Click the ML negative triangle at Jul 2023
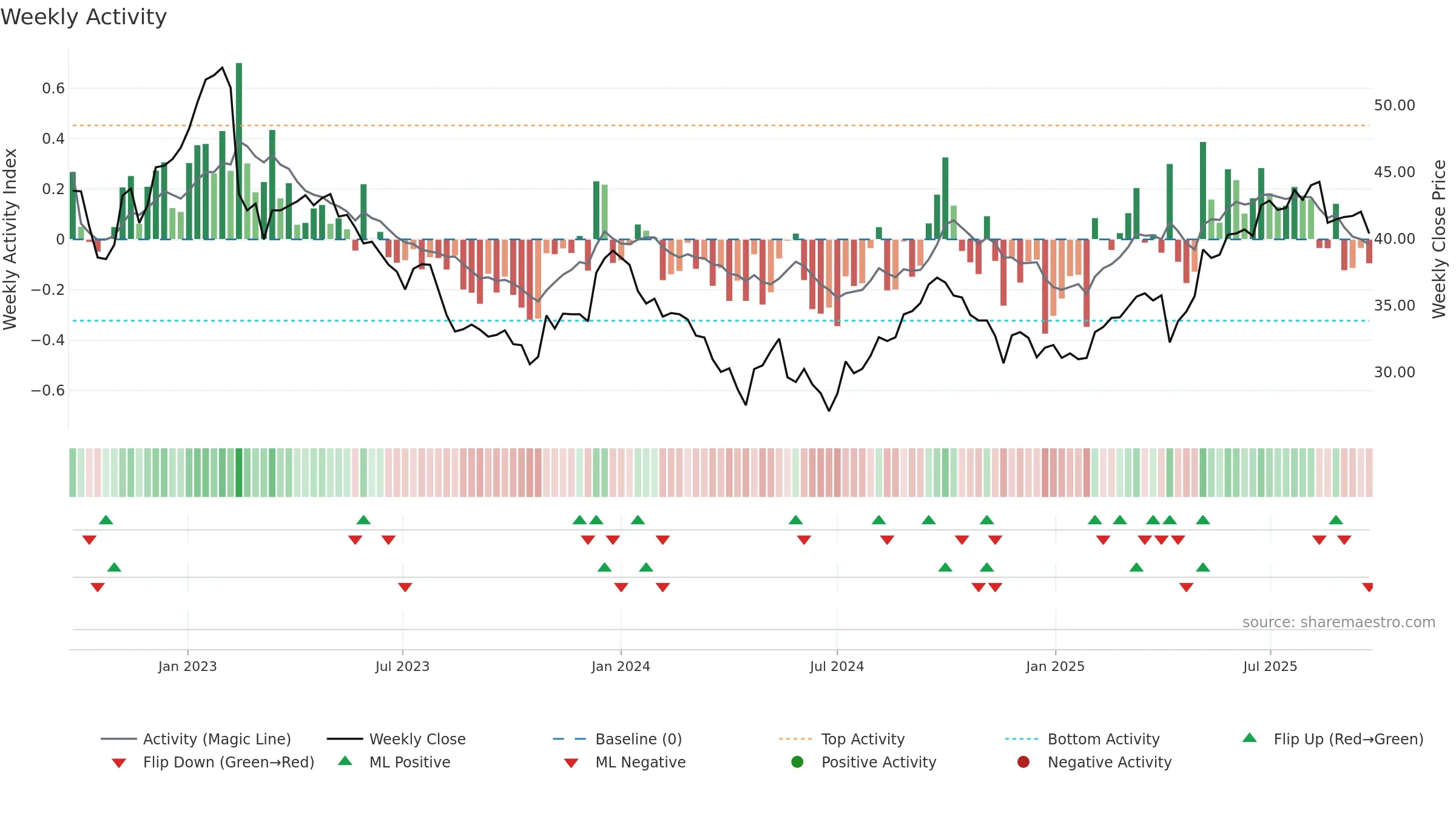The height and width of the screenshot is (819, 1456). click(x=405, y=587)
